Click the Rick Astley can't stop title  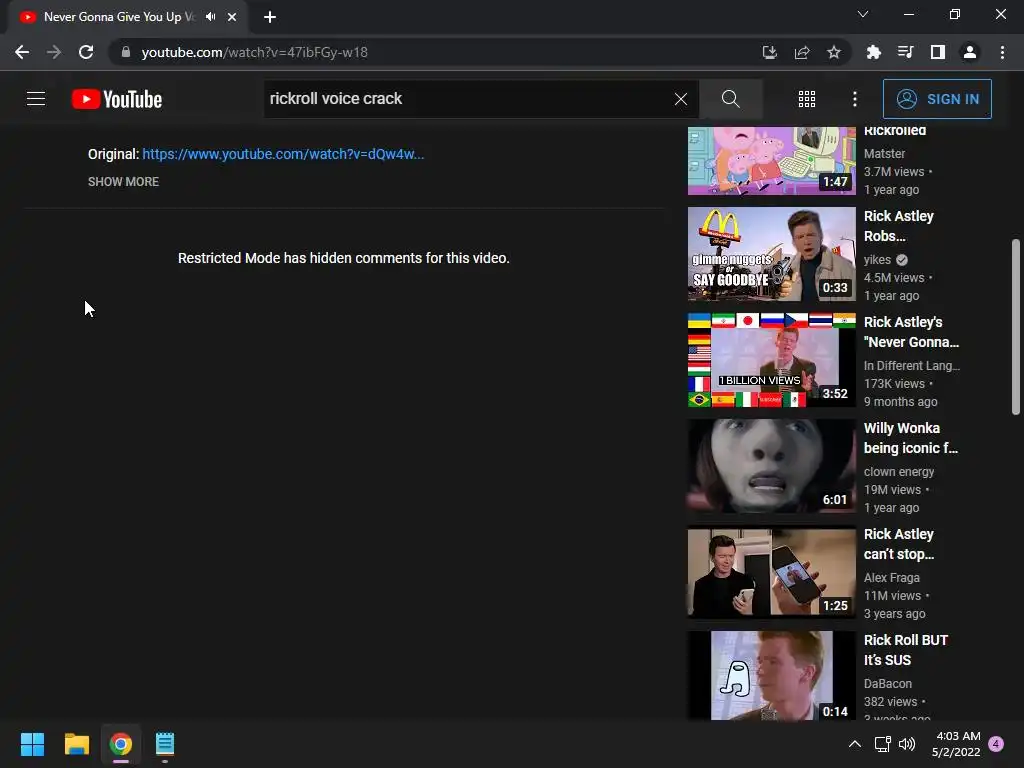[x=899, y=544]
